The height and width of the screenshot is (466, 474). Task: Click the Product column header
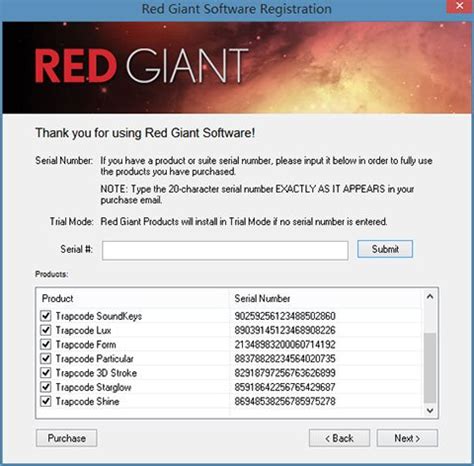pyautogui.click(x=133, y=298)
